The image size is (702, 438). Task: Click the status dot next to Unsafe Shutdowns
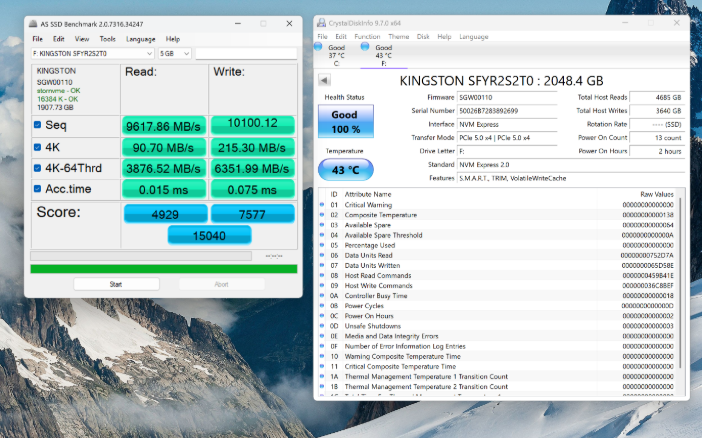(x=322, y=326)
